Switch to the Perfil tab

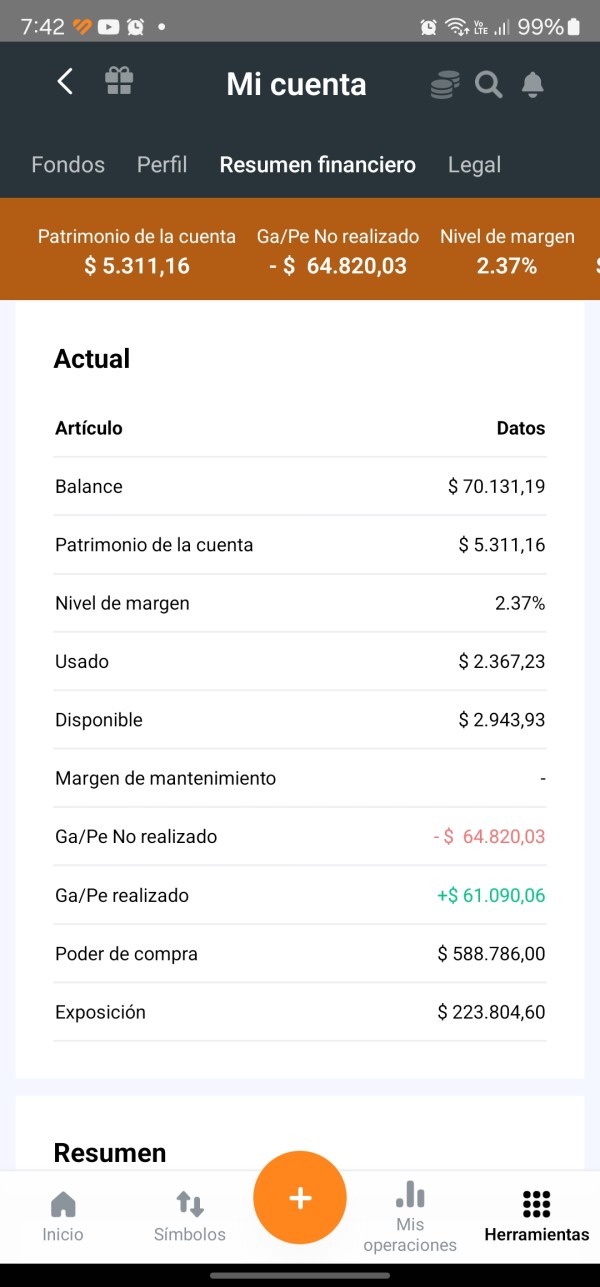click(162, 165)
